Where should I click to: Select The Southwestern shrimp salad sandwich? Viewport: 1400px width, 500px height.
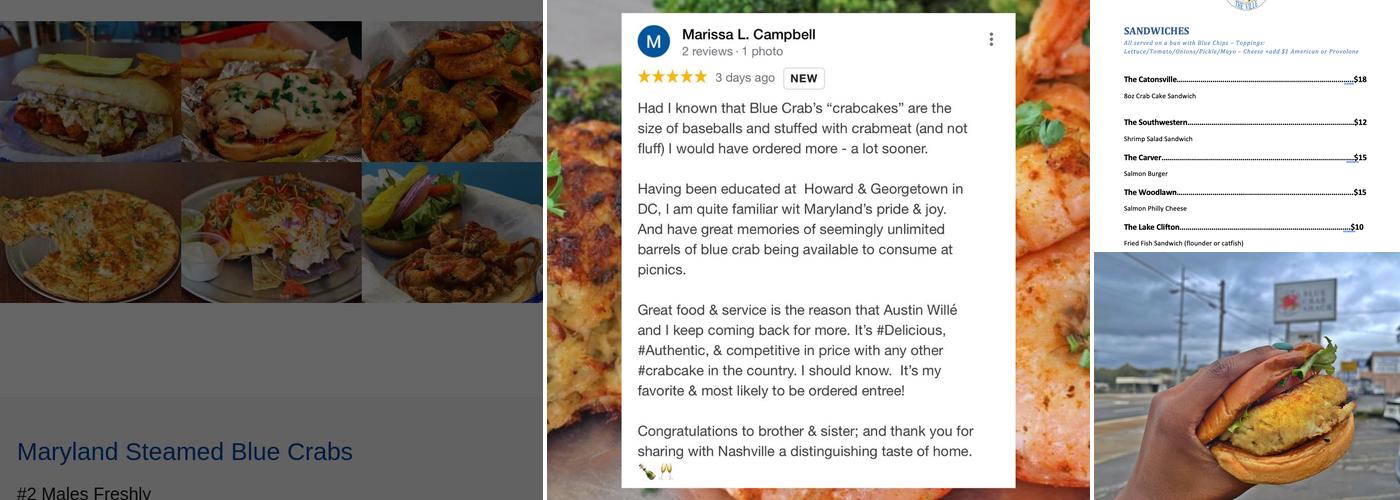pos(1245,130)
